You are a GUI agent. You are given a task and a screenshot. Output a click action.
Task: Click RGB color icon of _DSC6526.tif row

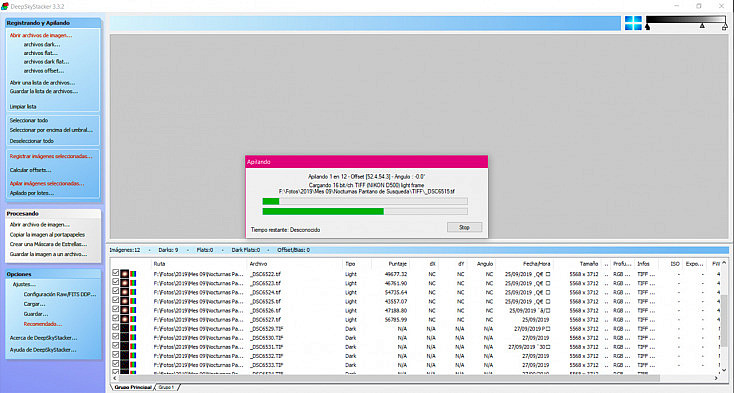133,310
